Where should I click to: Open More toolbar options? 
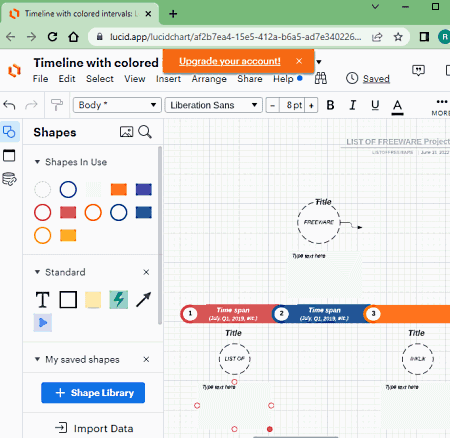441,107
